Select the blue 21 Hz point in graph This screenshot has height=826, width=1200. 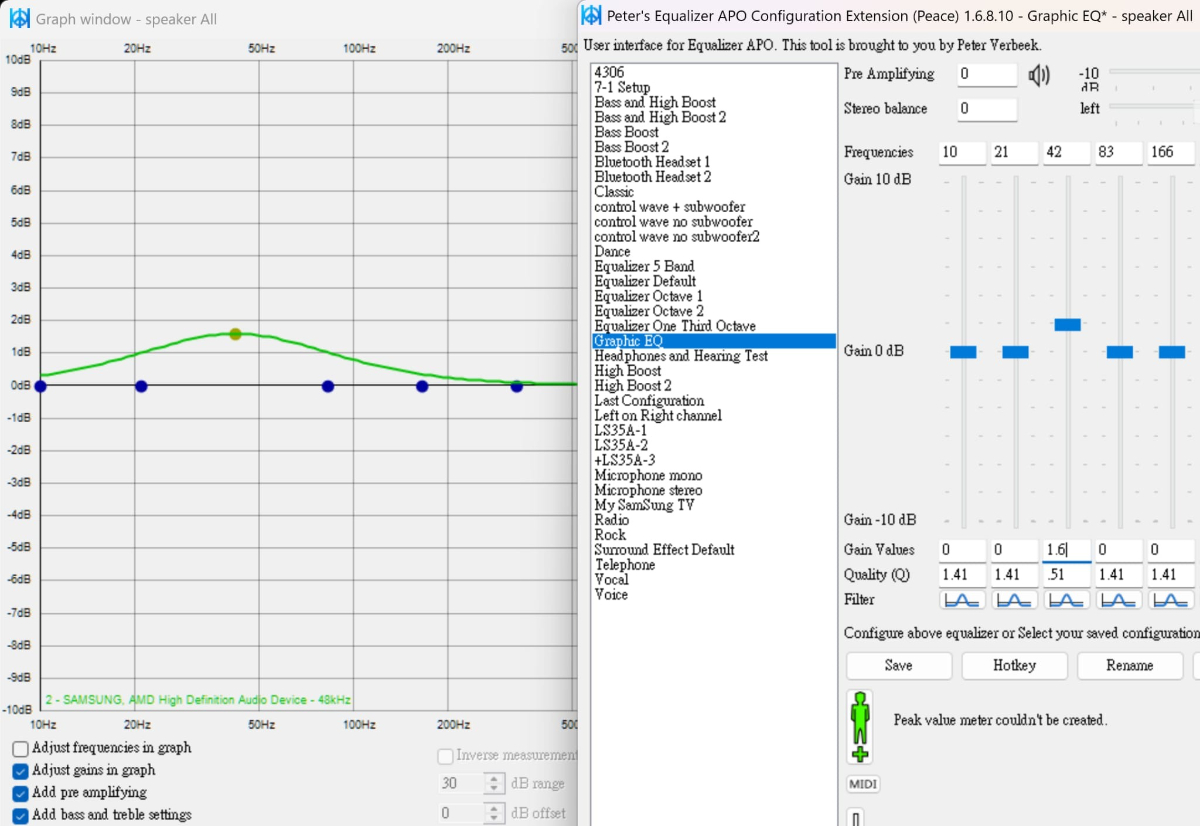pyautogui.click(x=141, y=386)
